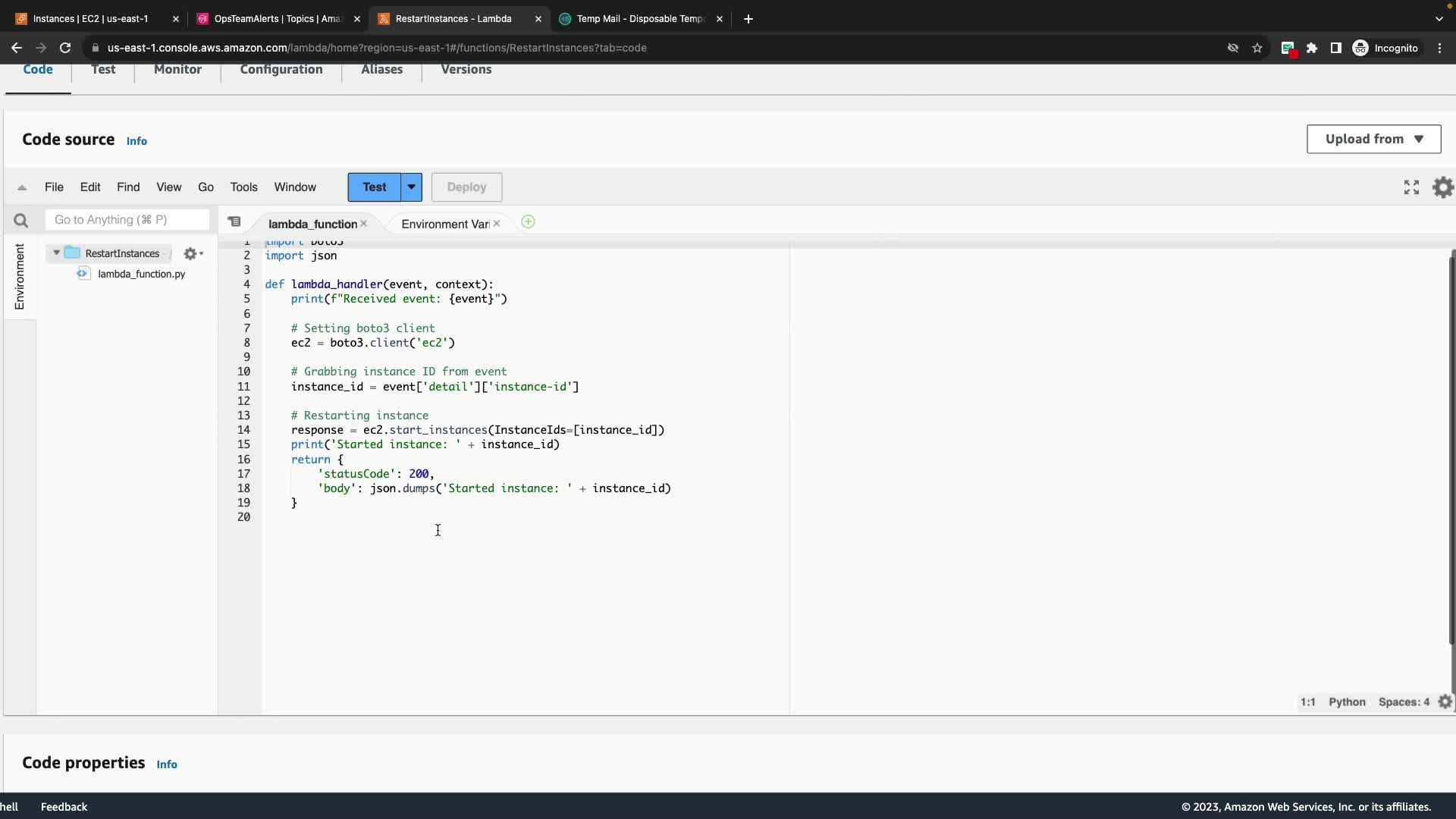
Task: Open the editor settings gear icon
Action: (1442, 187)
